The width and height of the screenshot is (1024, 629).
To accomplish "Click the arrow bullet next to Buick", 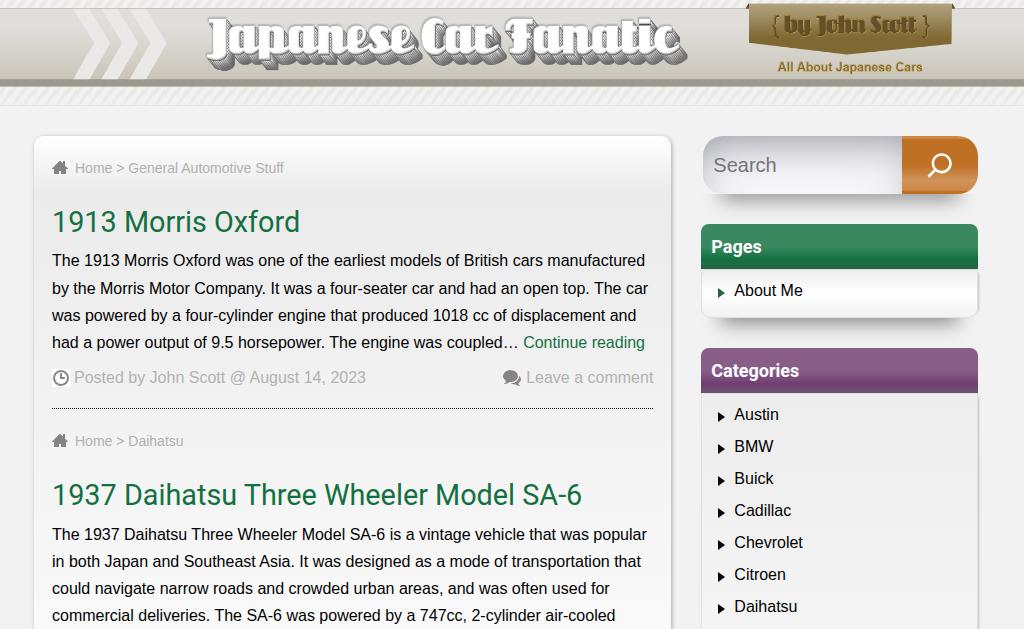I will [721, 481].
